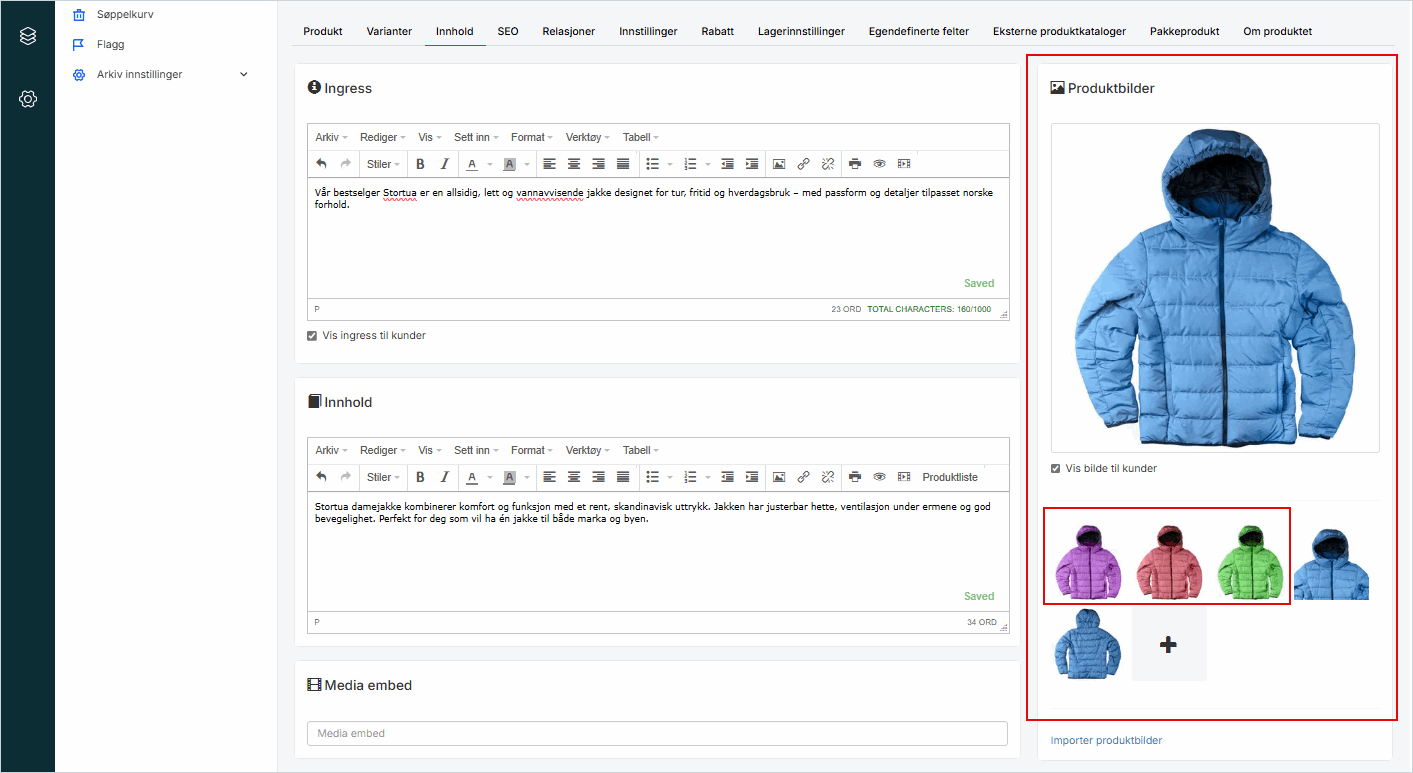Click the 'Importer produktbilder' link
This screenshot has width=1413, height=773.
1106,740
